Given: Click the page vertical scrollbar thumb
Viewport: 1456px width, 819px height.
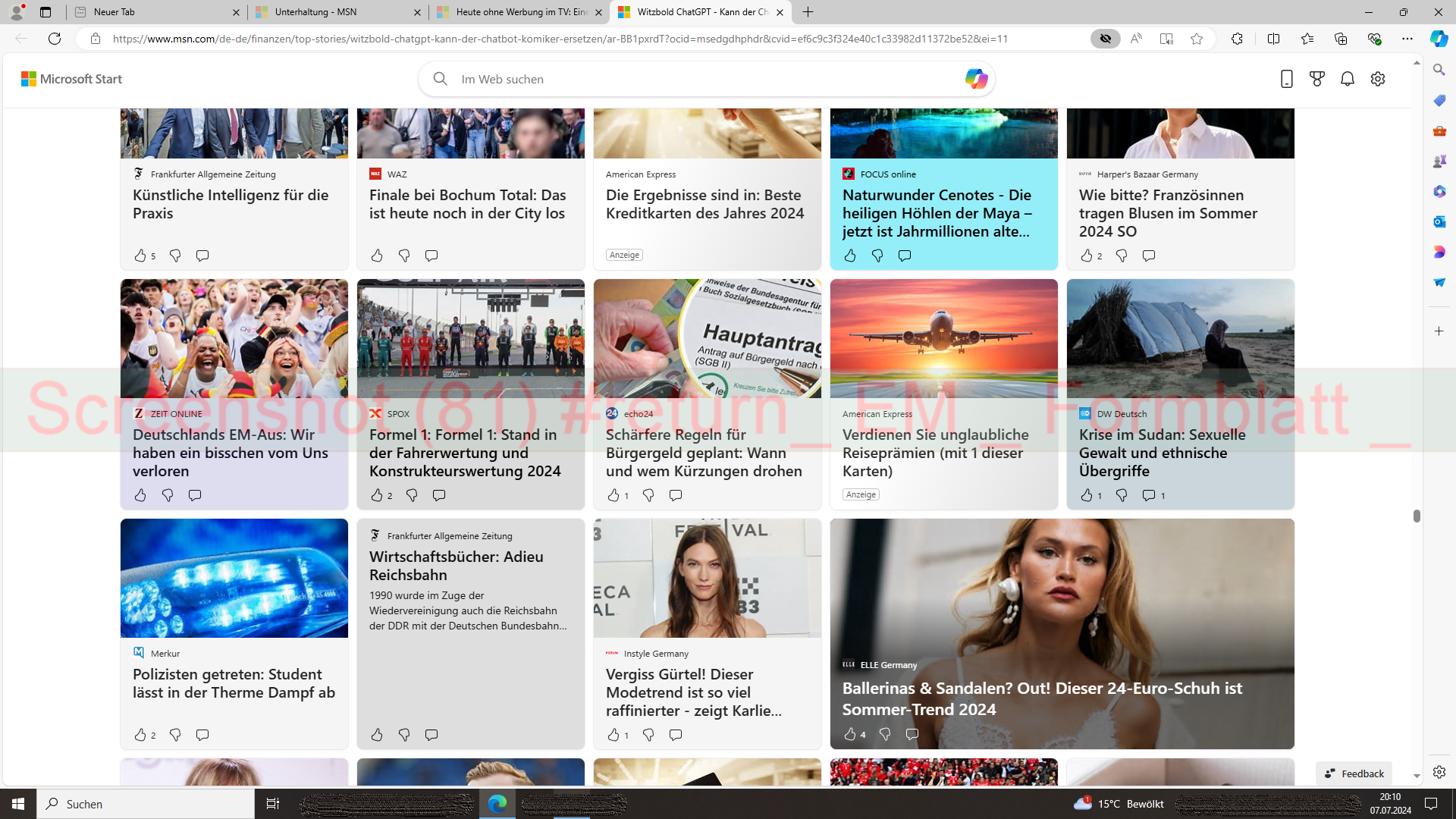Looking at the screenshot, I should click(x=1417, y=516).
